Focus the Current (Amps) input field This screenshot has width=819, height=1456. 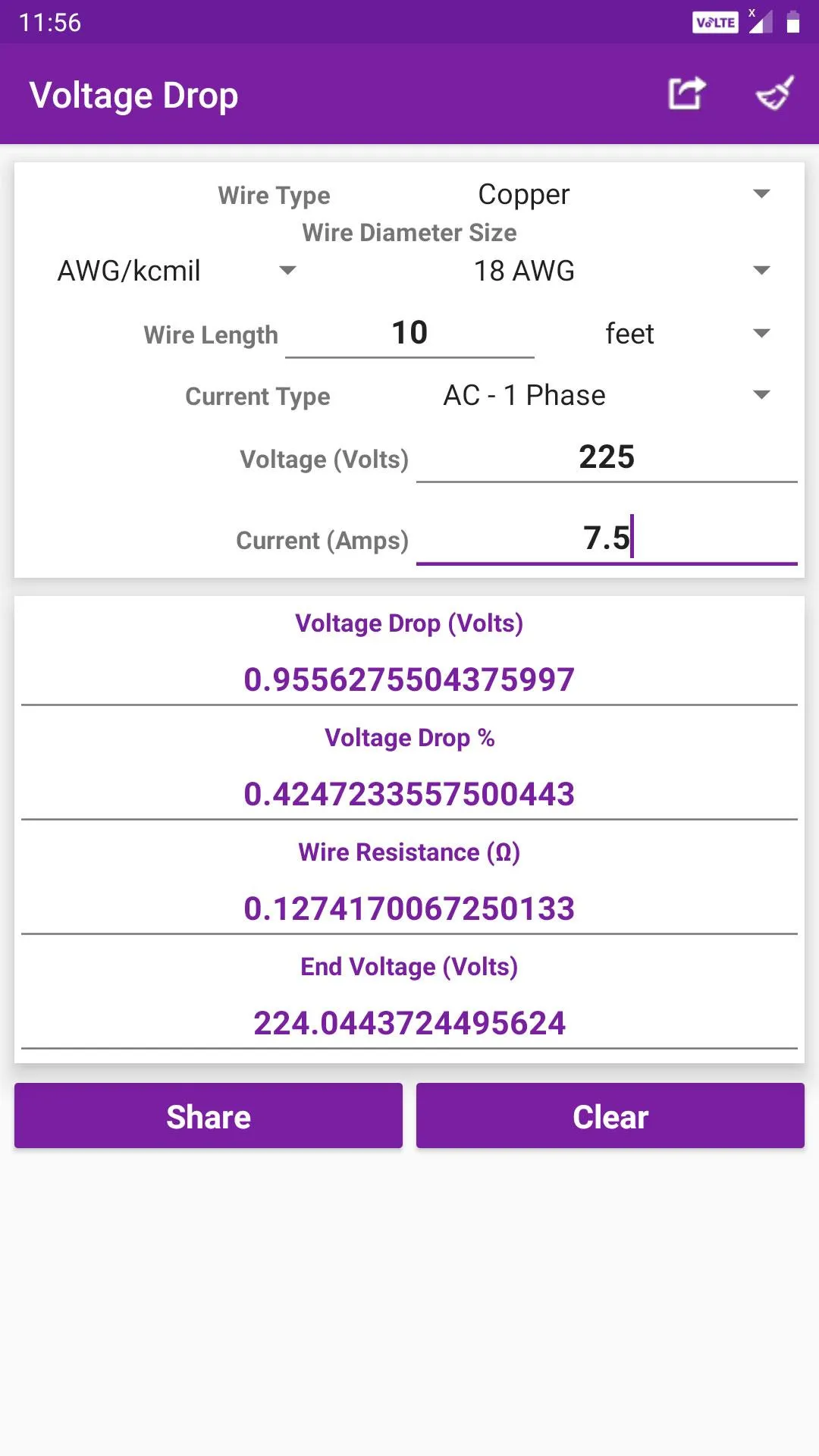pyautogui.click(x=607, y=538)
